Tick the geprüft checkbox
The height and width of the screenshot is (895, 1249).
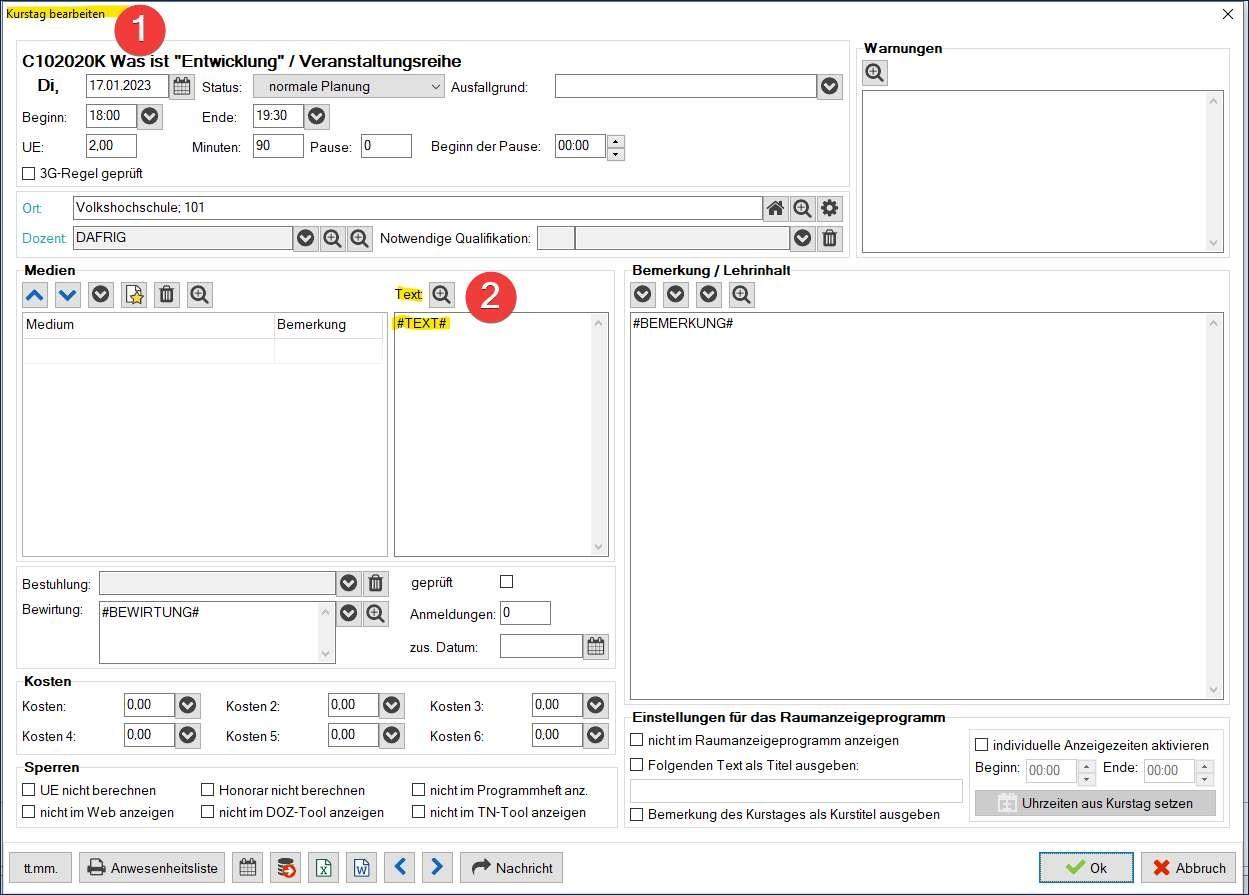click(506, 582)
